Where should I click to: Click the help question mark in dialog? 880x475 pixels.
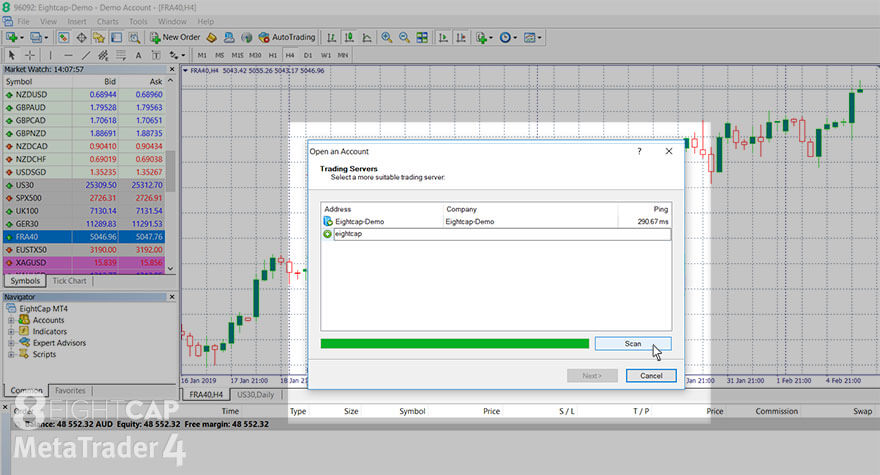point(639,151)
